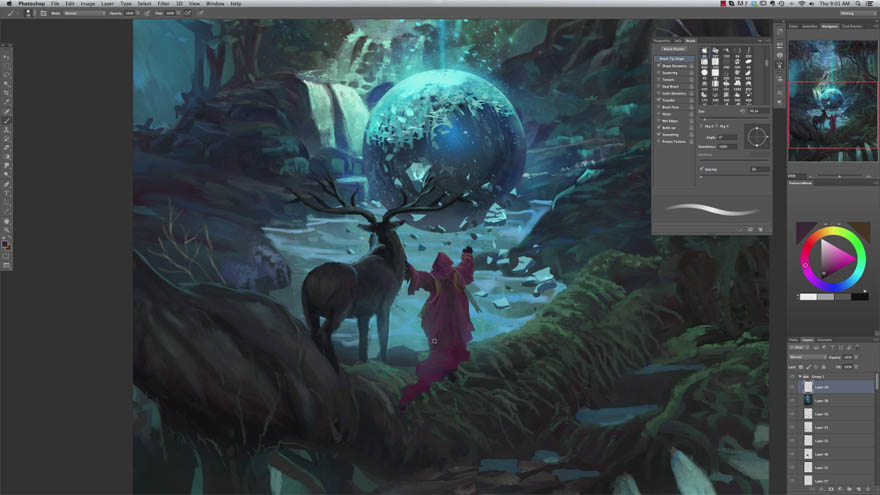880x495 pixels.
Task: Collapse the Group 1 layer group
Action: click(x=800, y=377)
